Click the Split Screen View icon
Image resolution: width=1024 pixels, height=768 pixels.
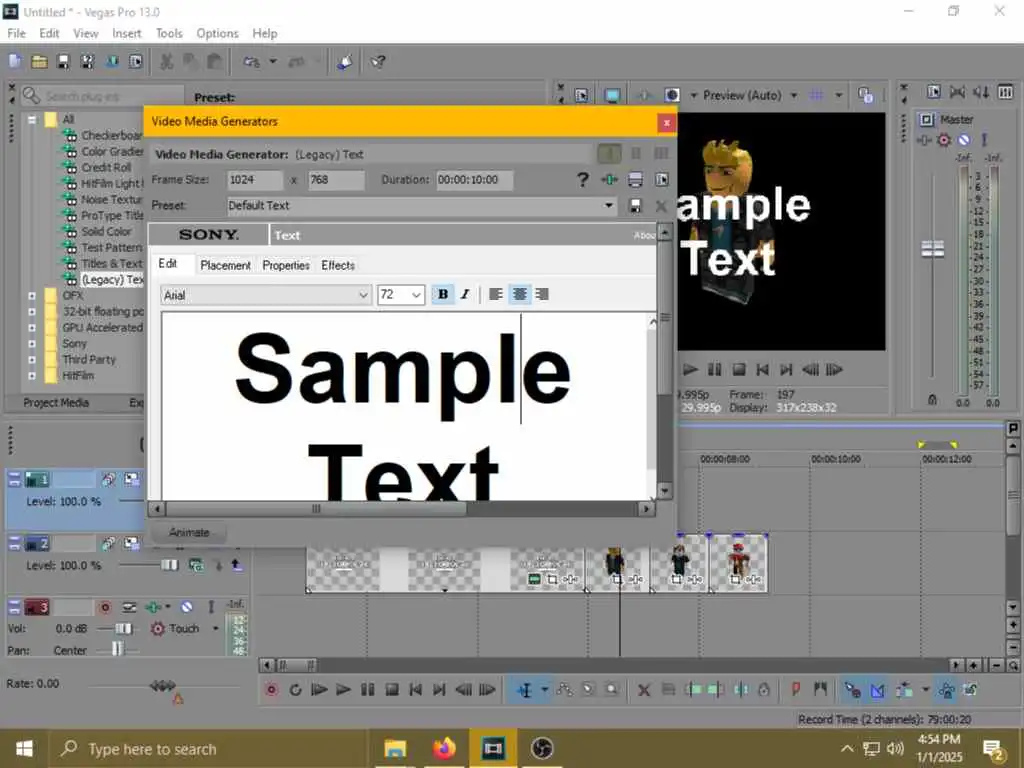coord(673,95)
